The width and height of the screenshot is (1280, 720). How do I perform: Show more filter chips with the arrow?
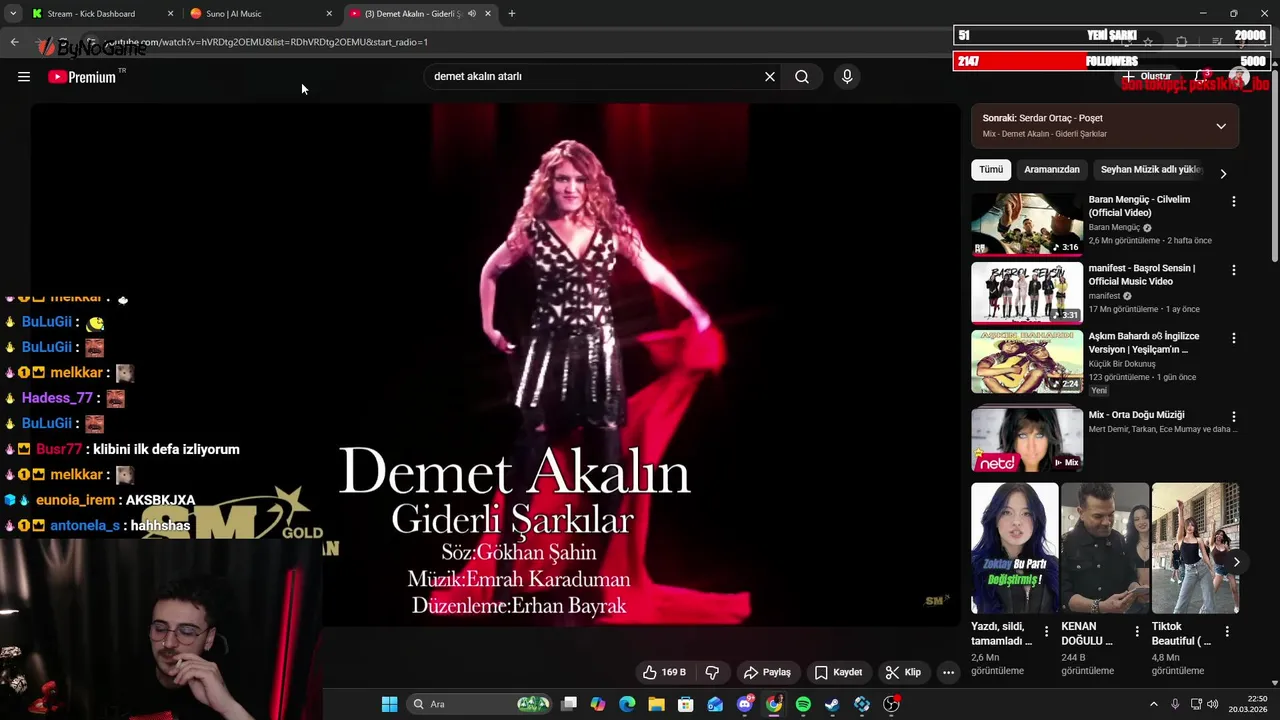point(1223,174)
